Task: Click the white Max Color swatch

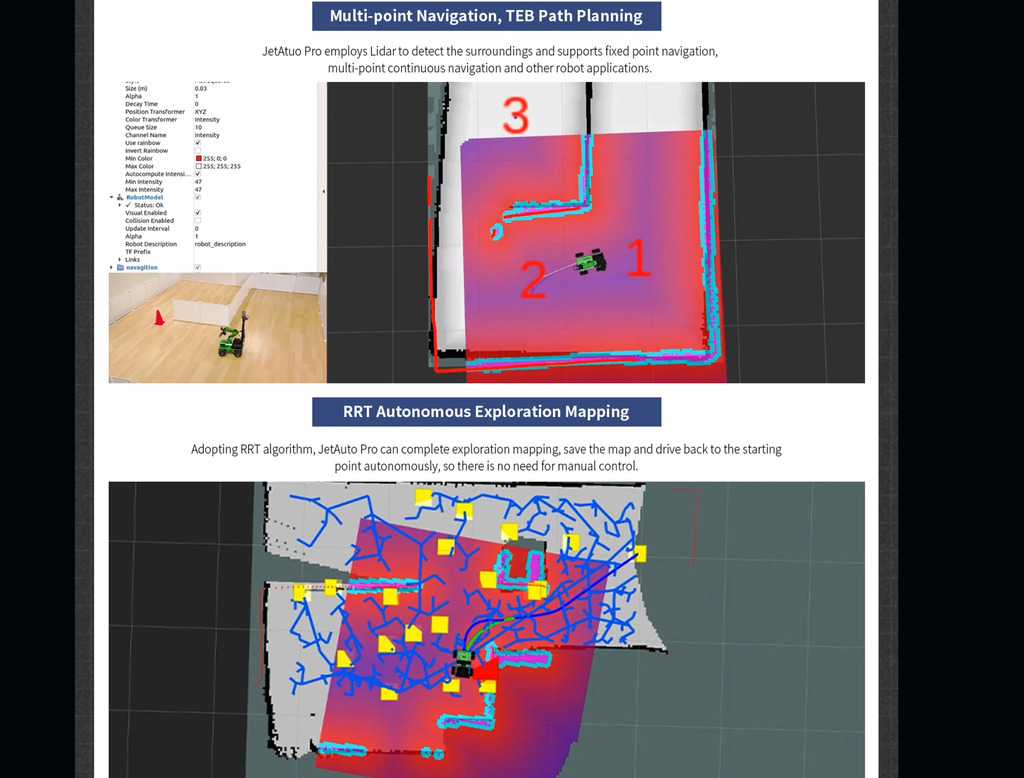Action: click(199, 167)
